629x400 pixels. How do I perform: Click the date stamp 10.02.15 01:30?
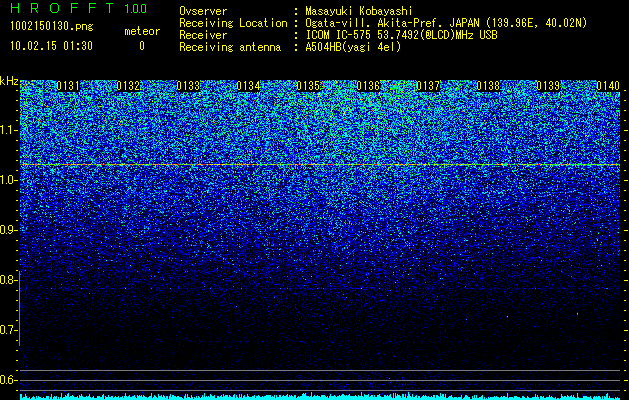51,46
